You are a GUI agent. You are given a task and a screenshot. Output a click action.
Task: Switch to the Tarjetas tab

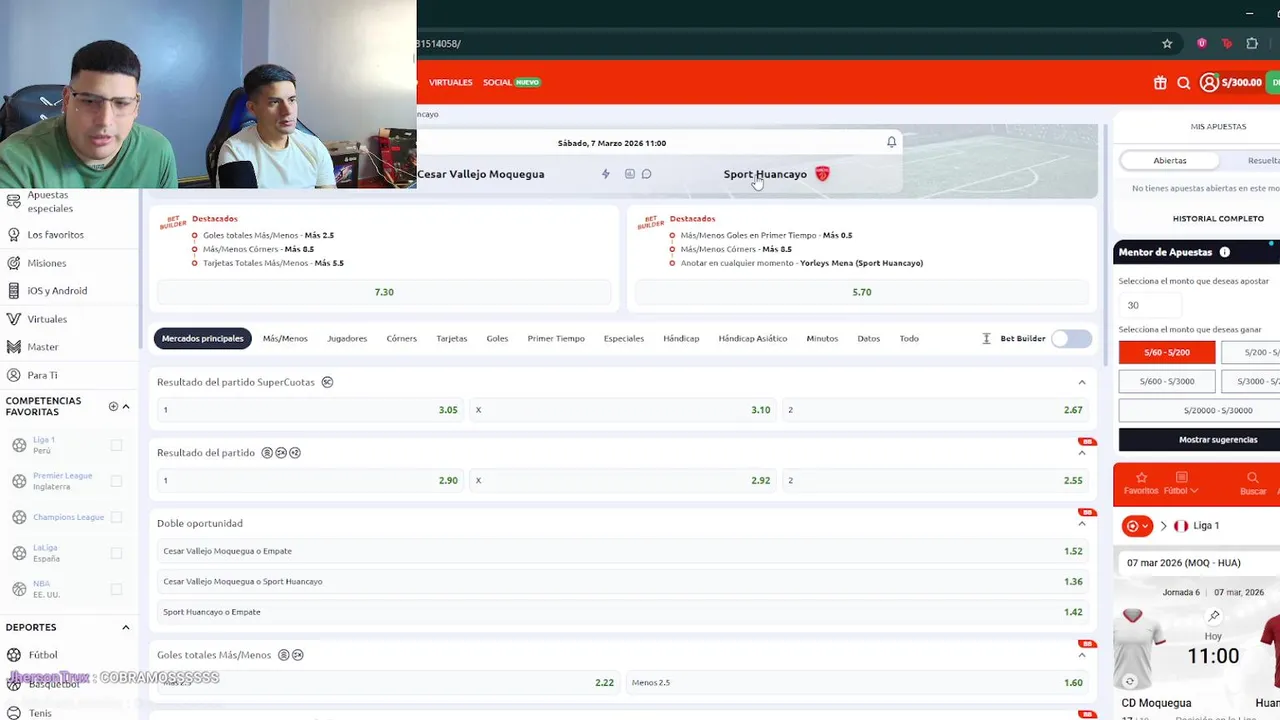451,339
